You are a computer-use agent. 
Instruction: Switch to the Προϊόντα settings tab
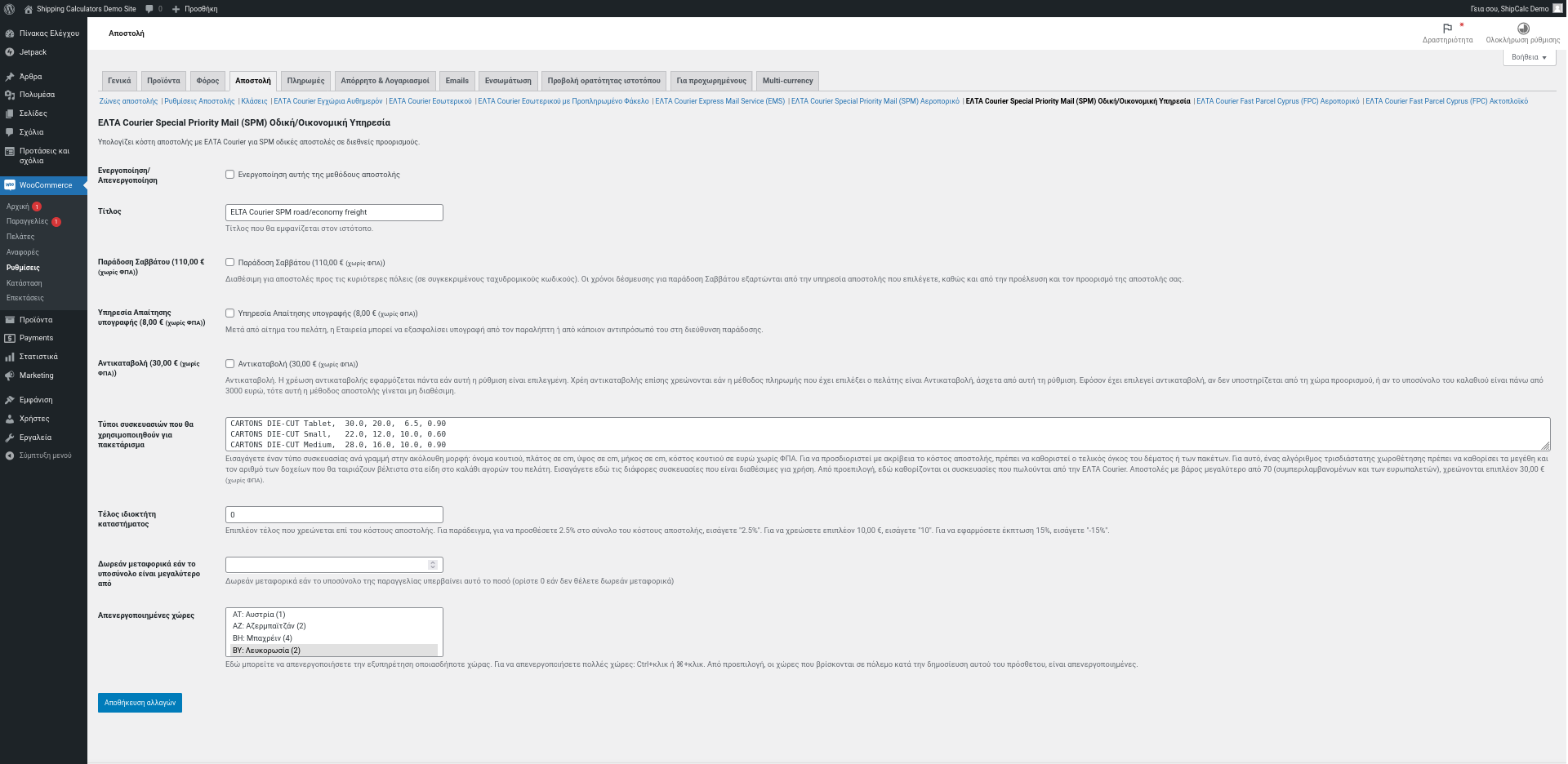[x=163, y=81]
